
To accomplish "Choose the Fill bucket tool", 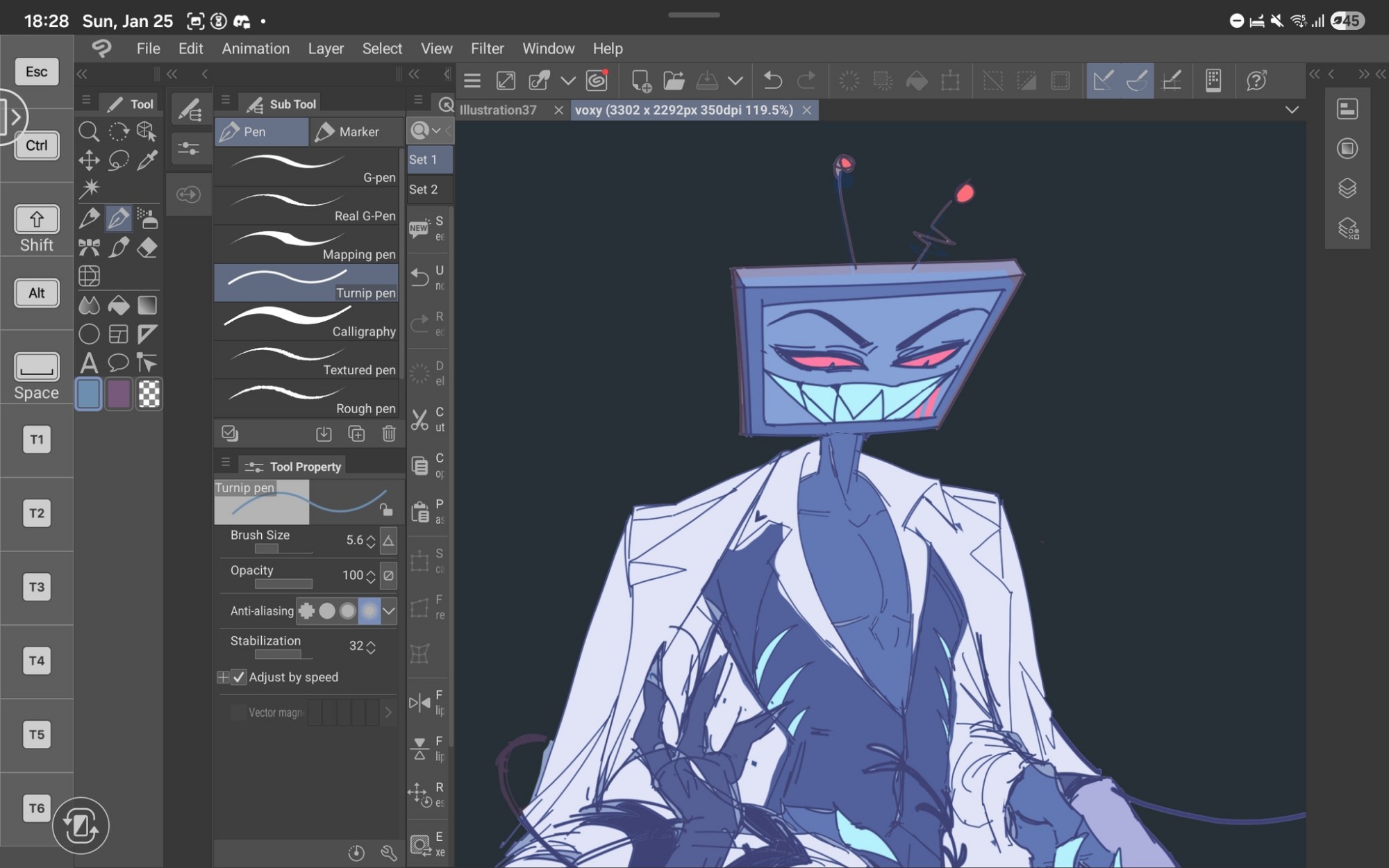I will pyautogui.click(x=118, y=306).
